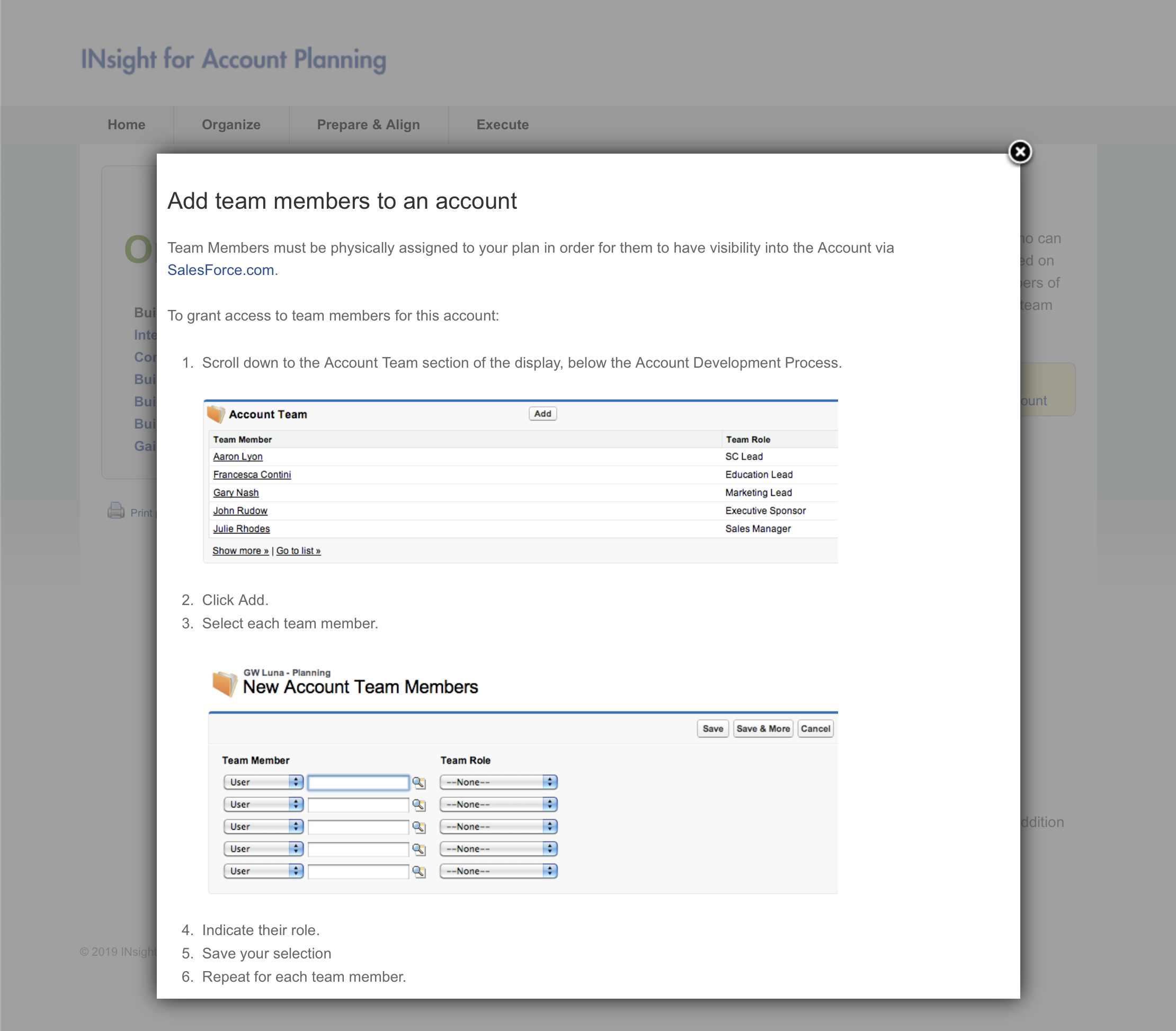Click the second row team member text field
This screenshot has width=1176, height=1031.
(x=359, y=805)
